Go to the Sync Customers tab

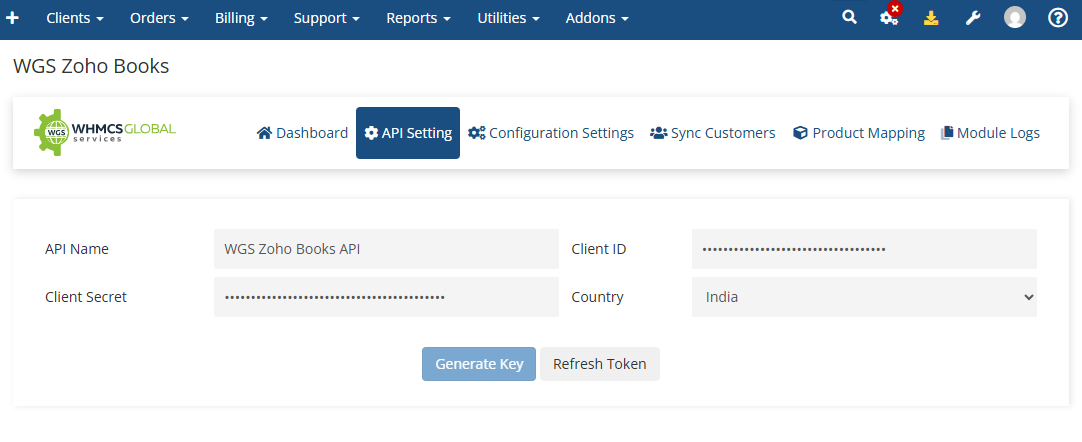pyautogui.click(x=713, y=133)
